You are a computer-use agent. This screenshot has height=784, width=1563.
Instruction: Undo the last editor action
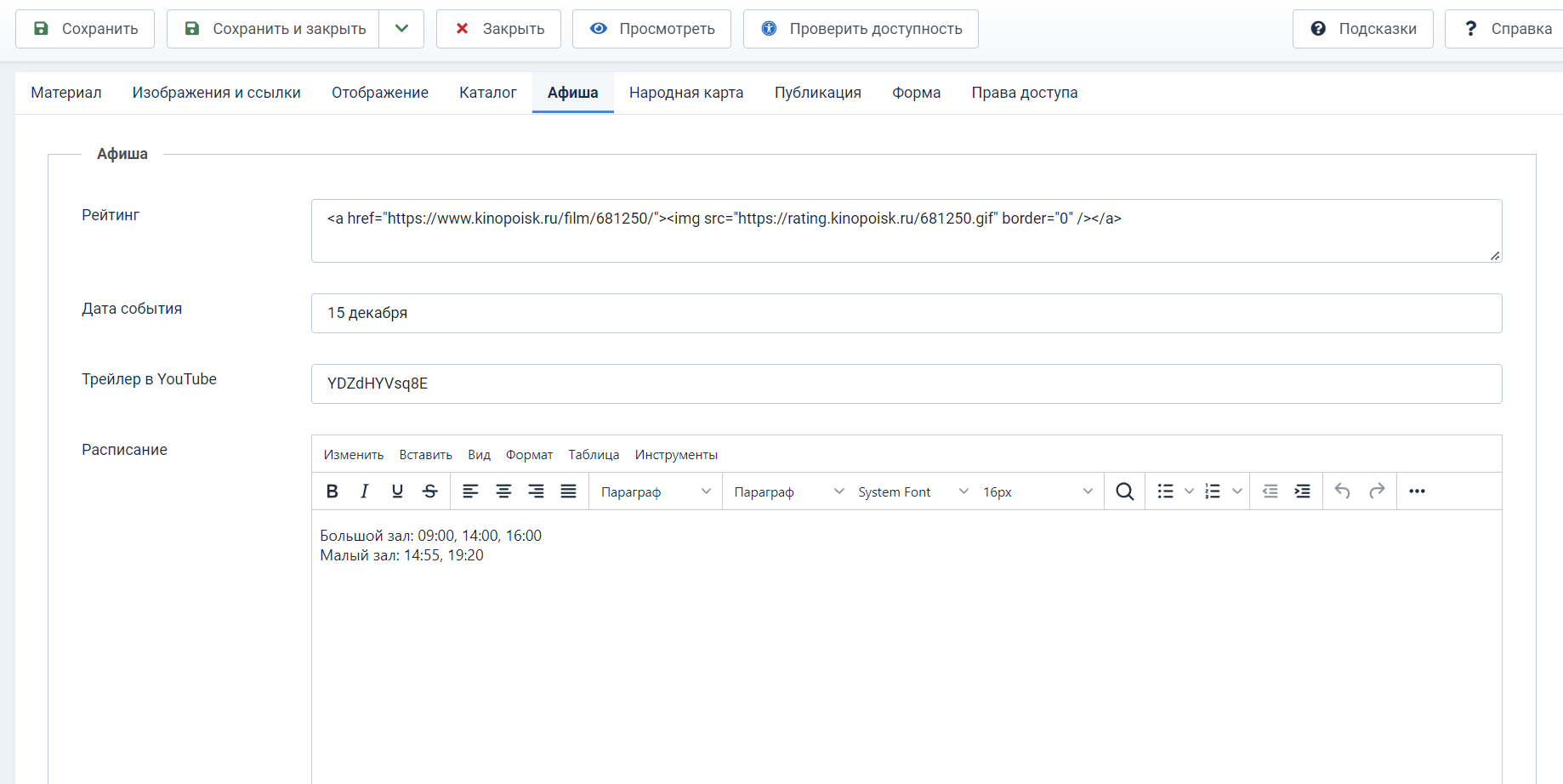(1343, 491)
